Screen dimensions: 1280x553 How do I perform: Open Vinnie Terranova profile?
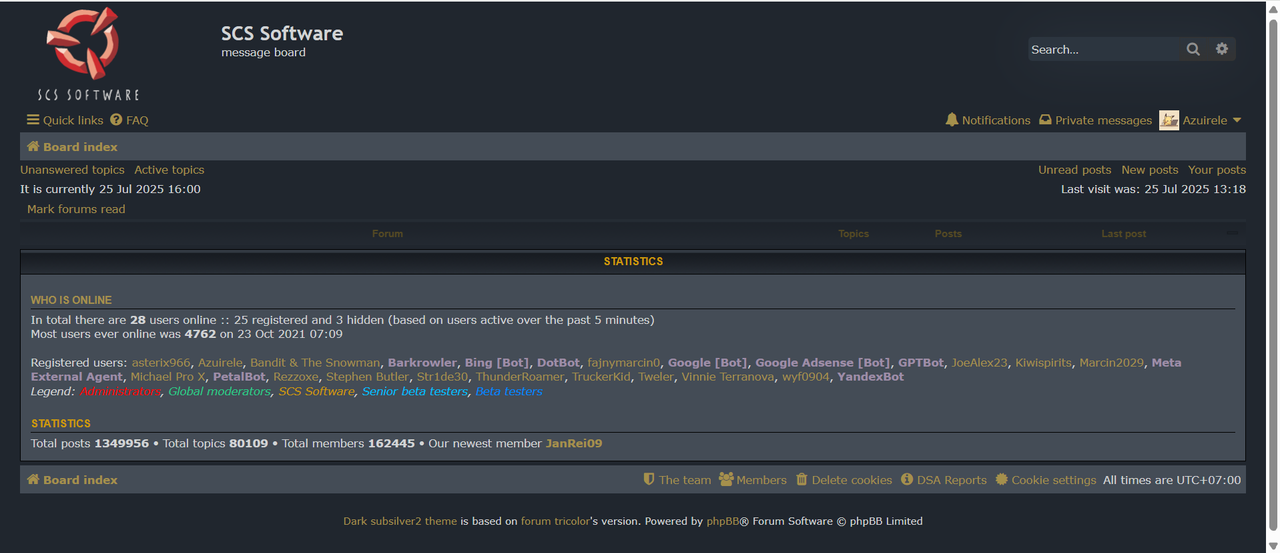[x=728, y=377]
